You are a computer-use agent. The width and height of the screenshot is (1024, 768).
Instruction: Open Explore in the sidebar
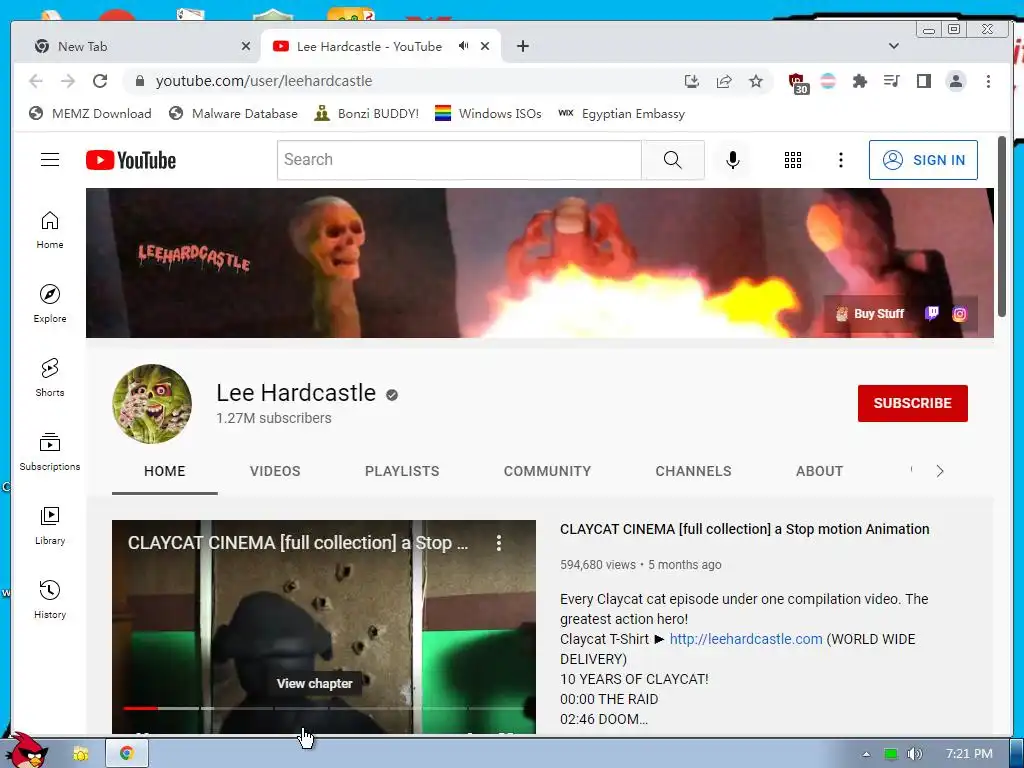click(x=50, y=304)
